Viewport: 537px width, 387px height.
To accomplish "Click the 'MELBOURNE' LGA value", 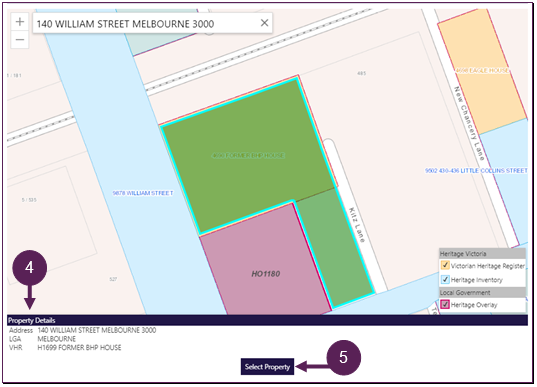I will 57,339.
